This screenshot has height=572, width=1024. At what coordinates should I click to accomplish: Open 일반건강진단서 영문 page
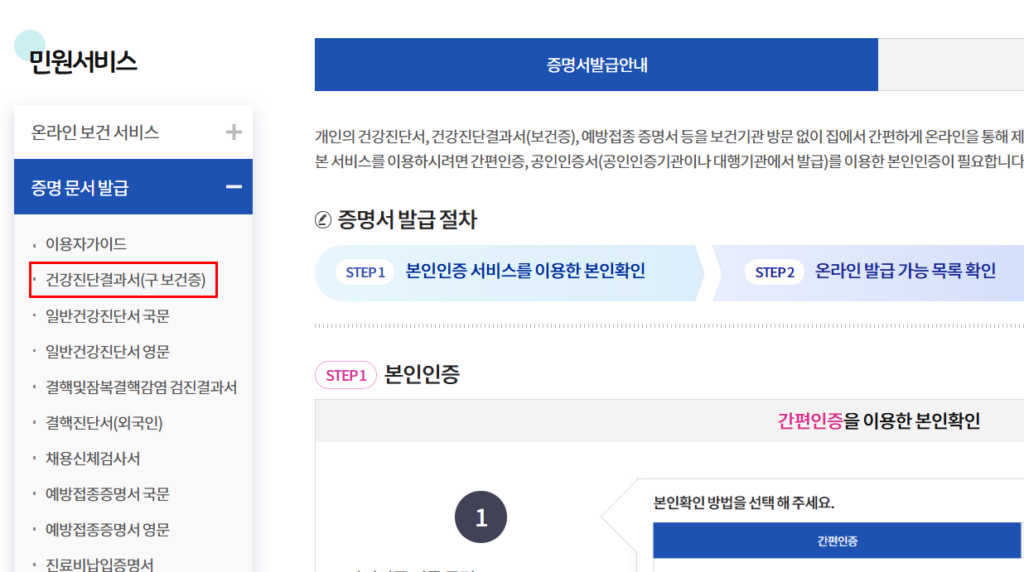[x=107, y=351]
